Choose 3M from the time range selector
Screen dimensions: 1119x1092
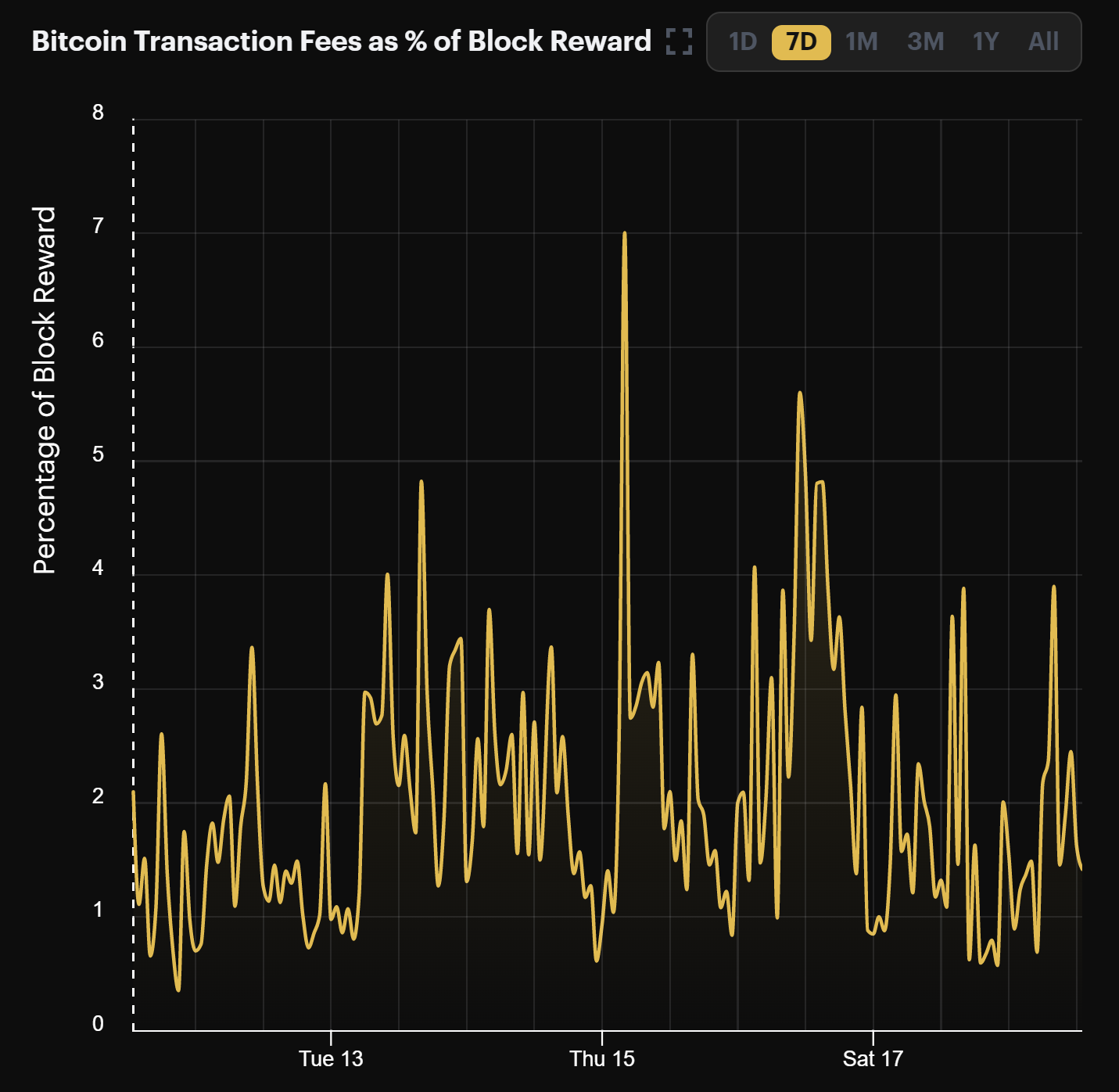(927, 42)
